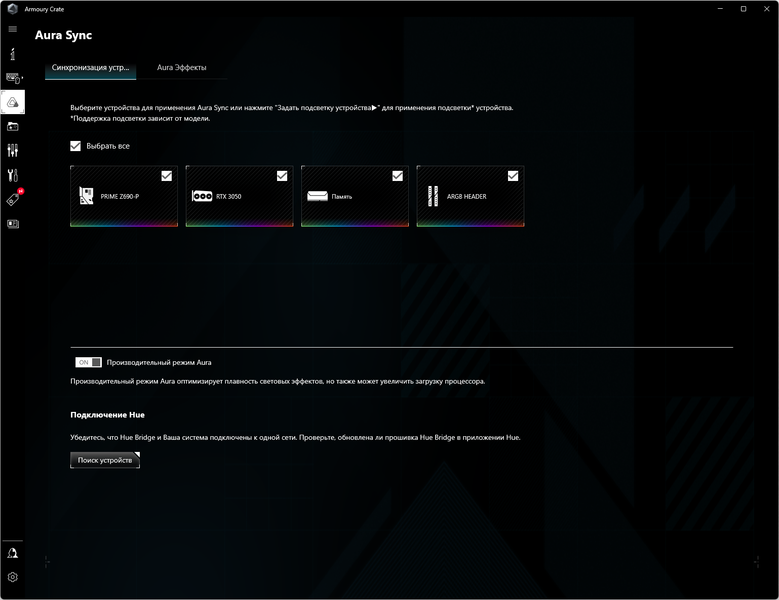Viewport: 779px width, 600px height.
Task: Click the memory module icon on Память card
Action: pos(317,196)
